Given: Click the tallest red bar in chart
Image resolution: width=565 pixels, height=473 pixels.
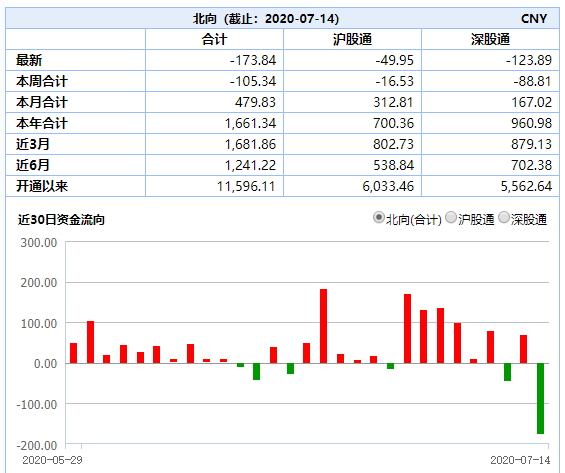Looking at the screenshot, I should click(324, 326).
